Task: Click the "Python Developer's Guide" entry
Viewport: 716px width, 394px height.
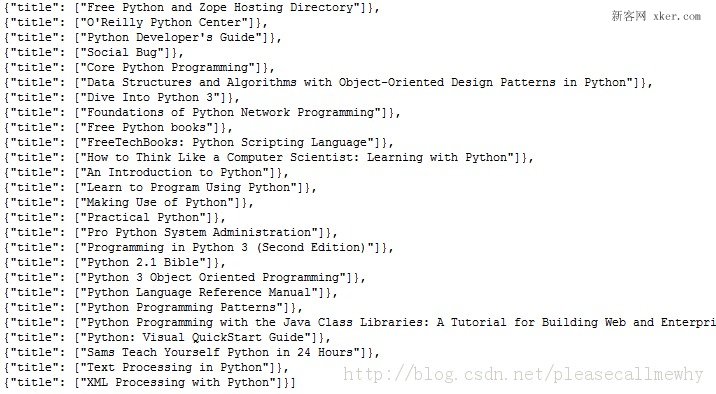Action: (x=143, y=37)
